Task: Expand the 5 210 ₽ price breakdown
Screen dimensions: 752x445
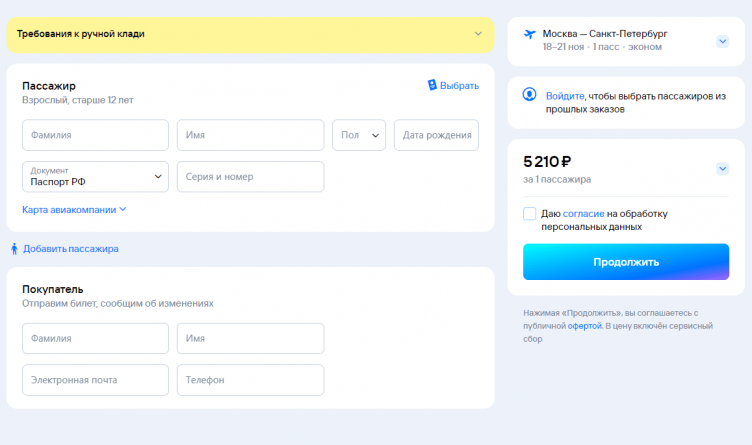Action: click(723, 169)
